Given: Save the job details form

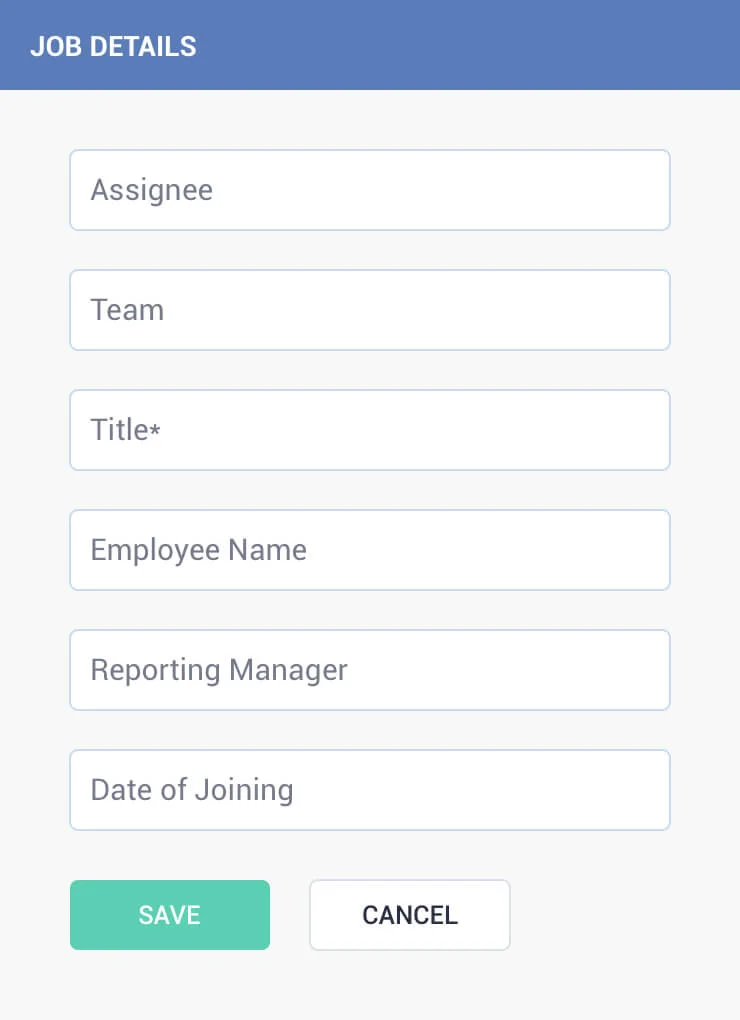Looking at the screenshot, I should (x=170, y=915).
